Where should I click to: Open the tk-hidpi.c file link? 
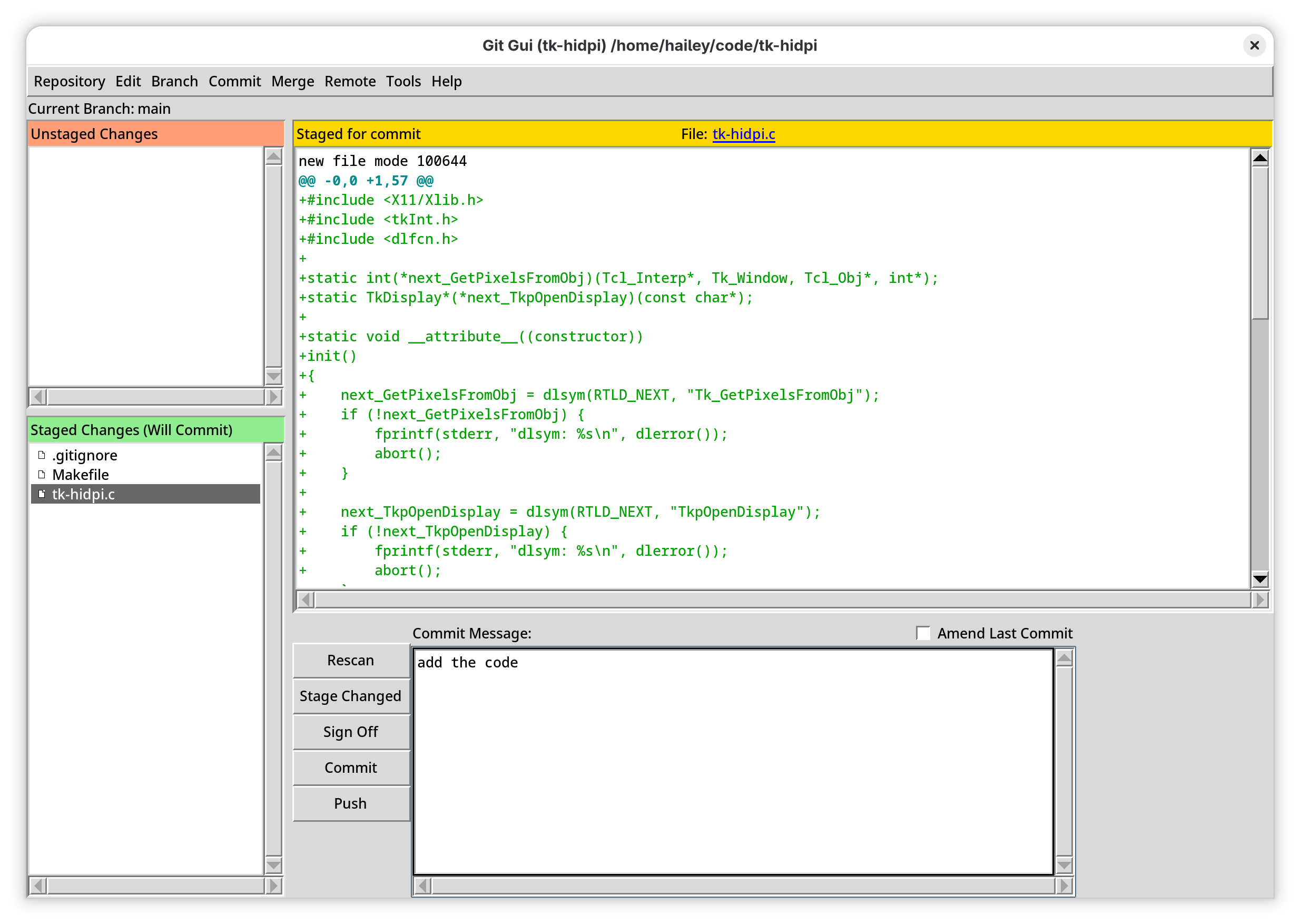[743, 134]
